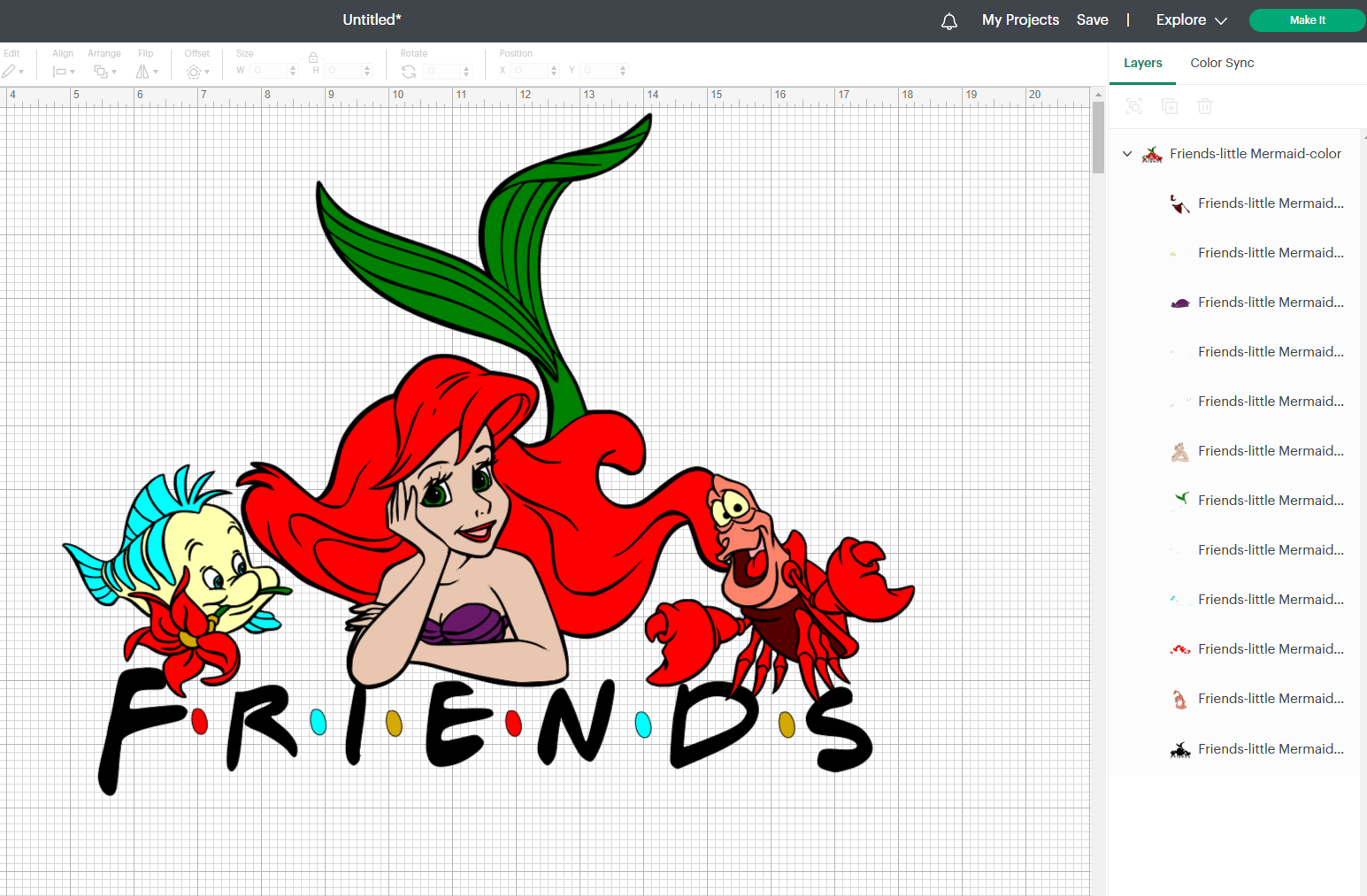Click the Arrange icon
Screen dimensions: 1367x896
tap(102, 71)
